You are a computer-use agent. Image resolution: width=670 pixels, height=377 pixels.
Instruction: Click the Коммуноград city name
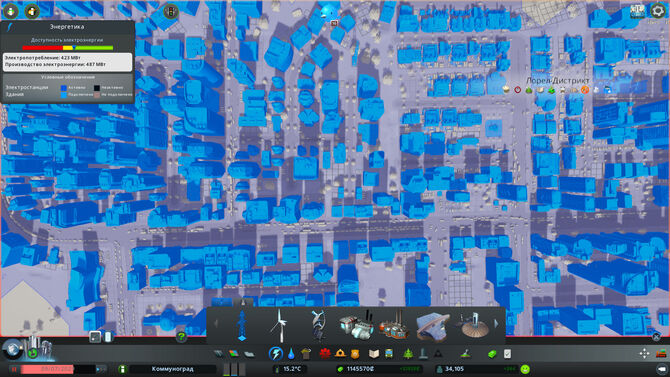click(x=173, y=369)
